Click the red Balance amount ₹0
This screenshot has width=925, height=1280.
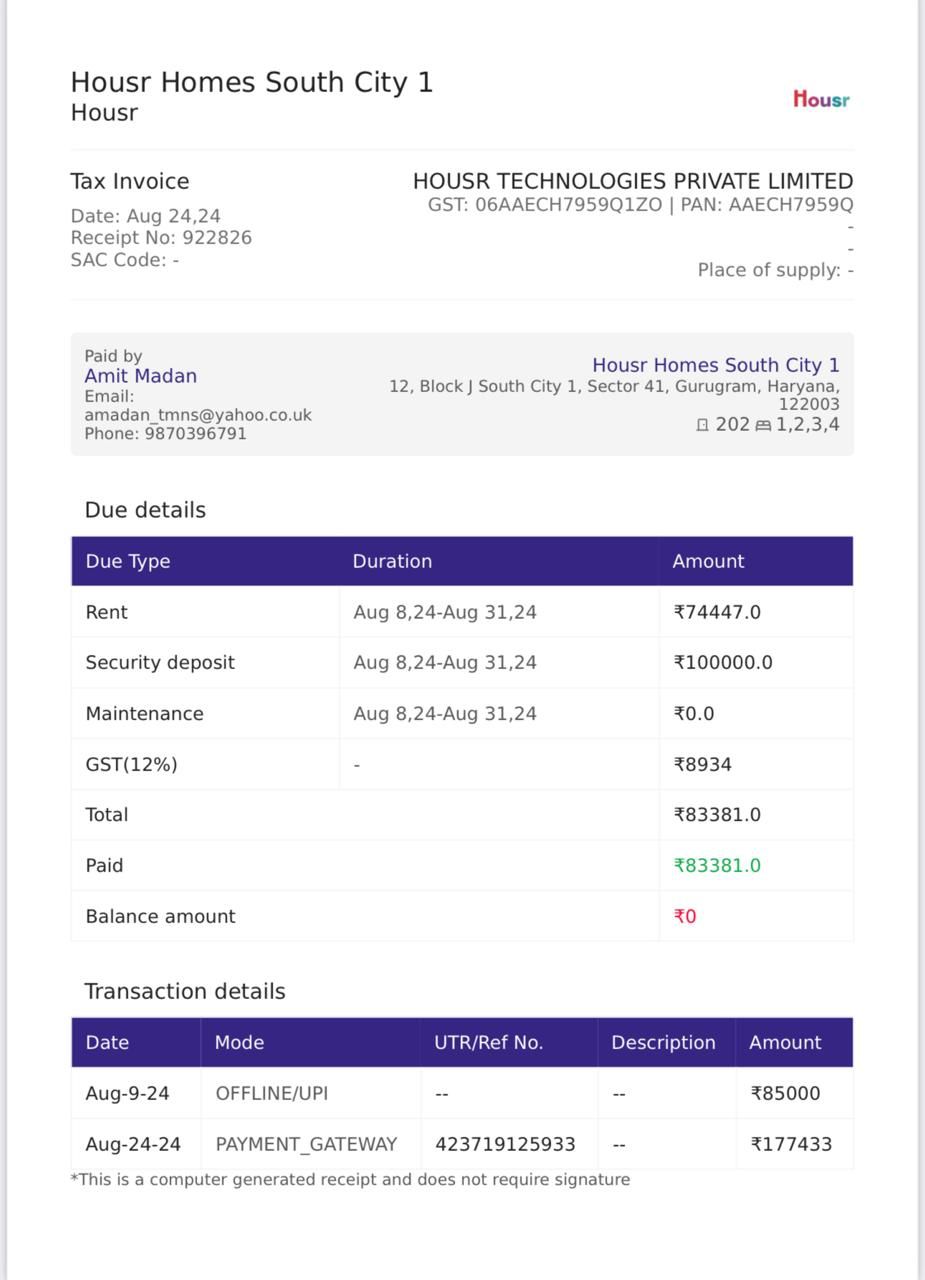click(685, 917)
